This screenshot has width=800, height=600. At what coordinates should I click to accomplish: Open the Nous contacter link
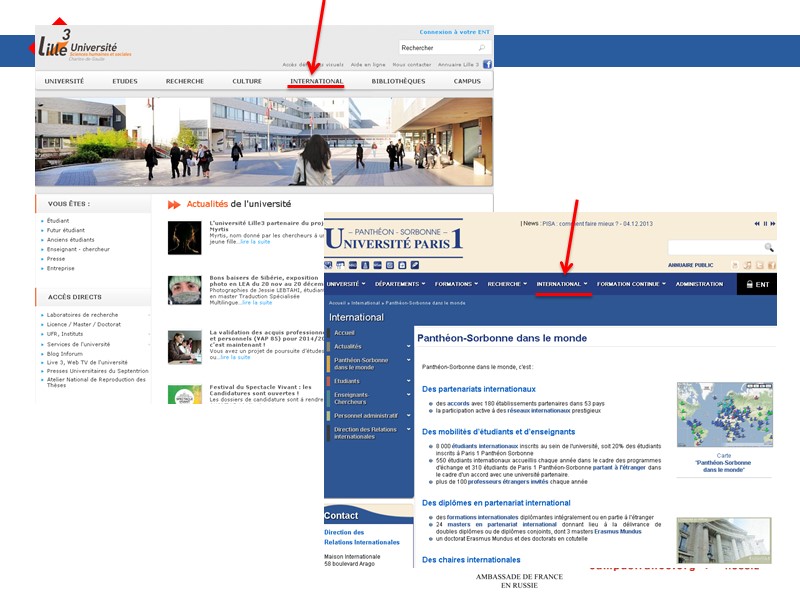tap(412, 64)
